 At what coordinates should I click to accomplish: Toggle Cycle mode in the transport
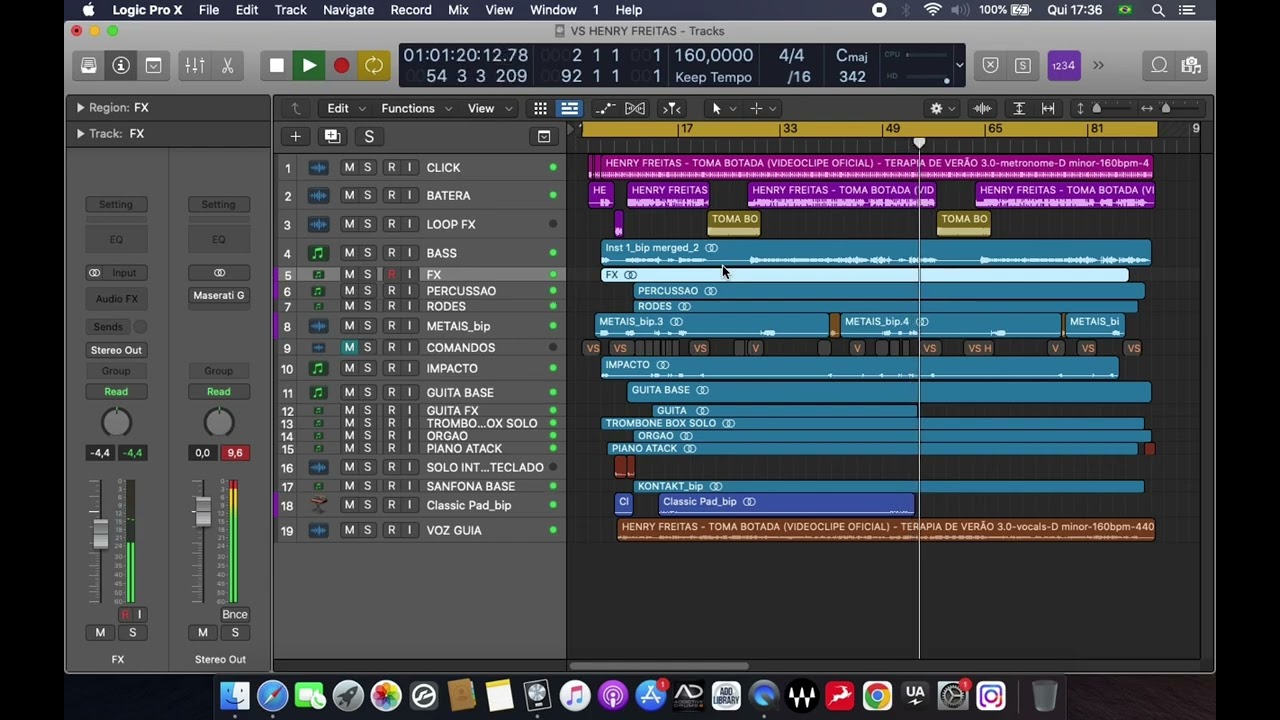pos(373,66)
